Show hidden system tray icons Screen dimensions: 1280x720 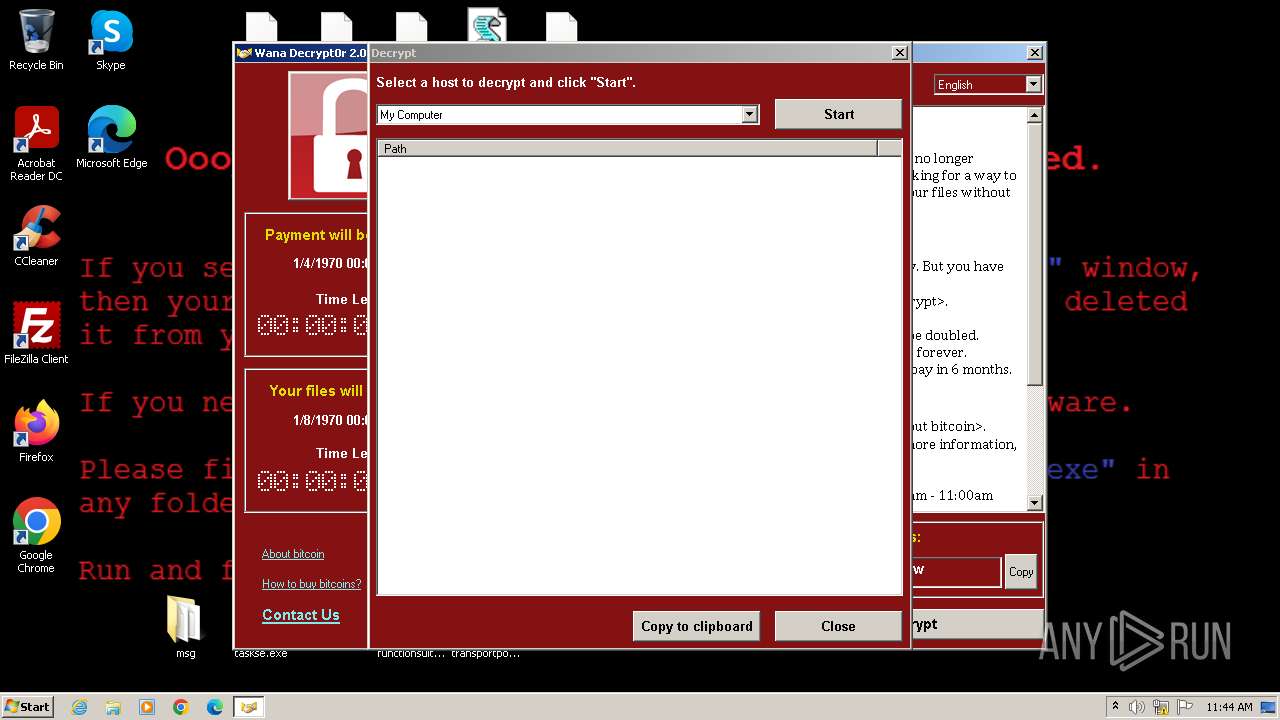coord(1115,707)
